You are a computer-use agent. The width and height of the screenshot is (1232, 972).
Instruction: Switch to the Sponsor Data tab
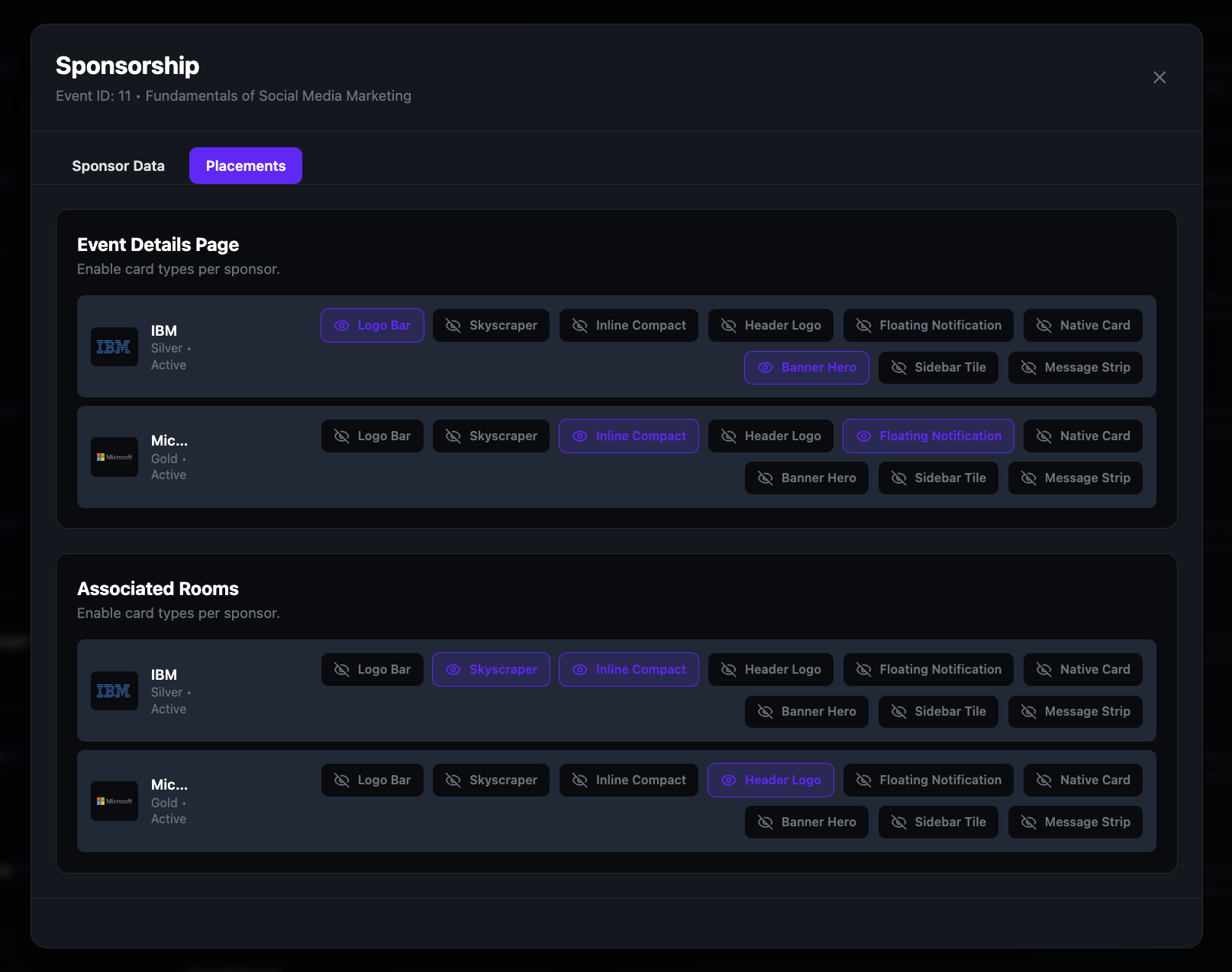(118, 166)
